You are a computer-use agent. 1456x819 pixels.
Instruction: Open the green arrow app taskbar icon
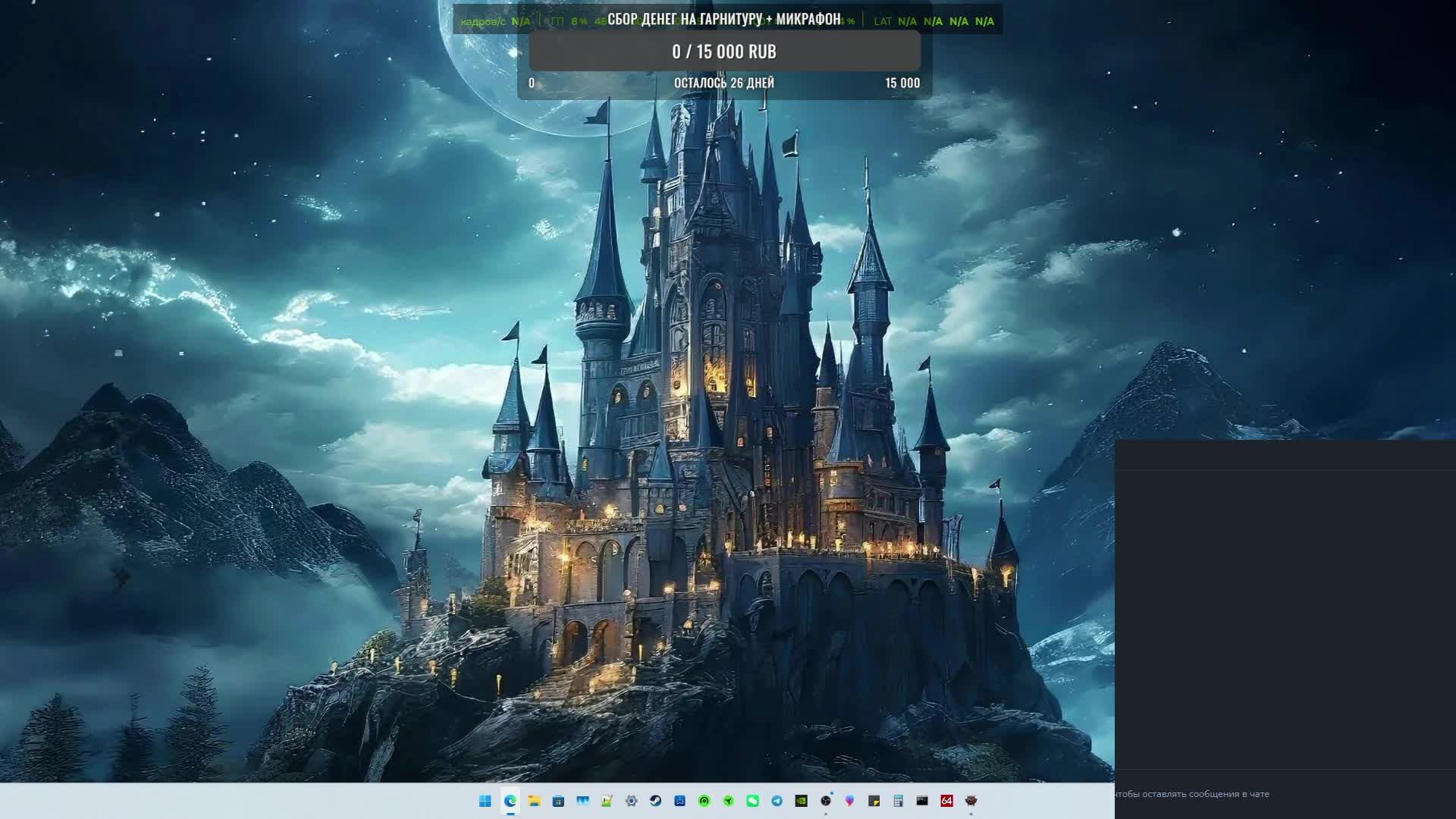click(x=729, y=801)
